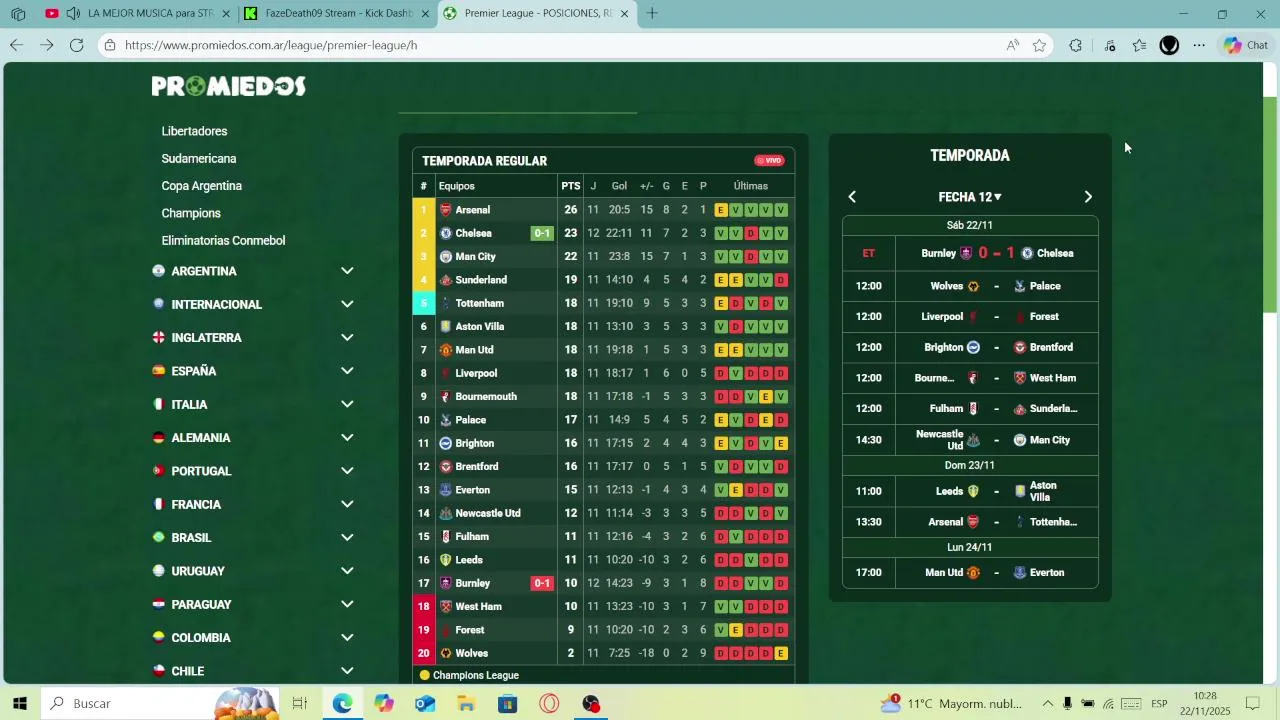This screenshot has width=1280, height=720.
Task: Open Microsoft Edge from the taskbar
Action: pyautogui.click(x=343, y=704)
